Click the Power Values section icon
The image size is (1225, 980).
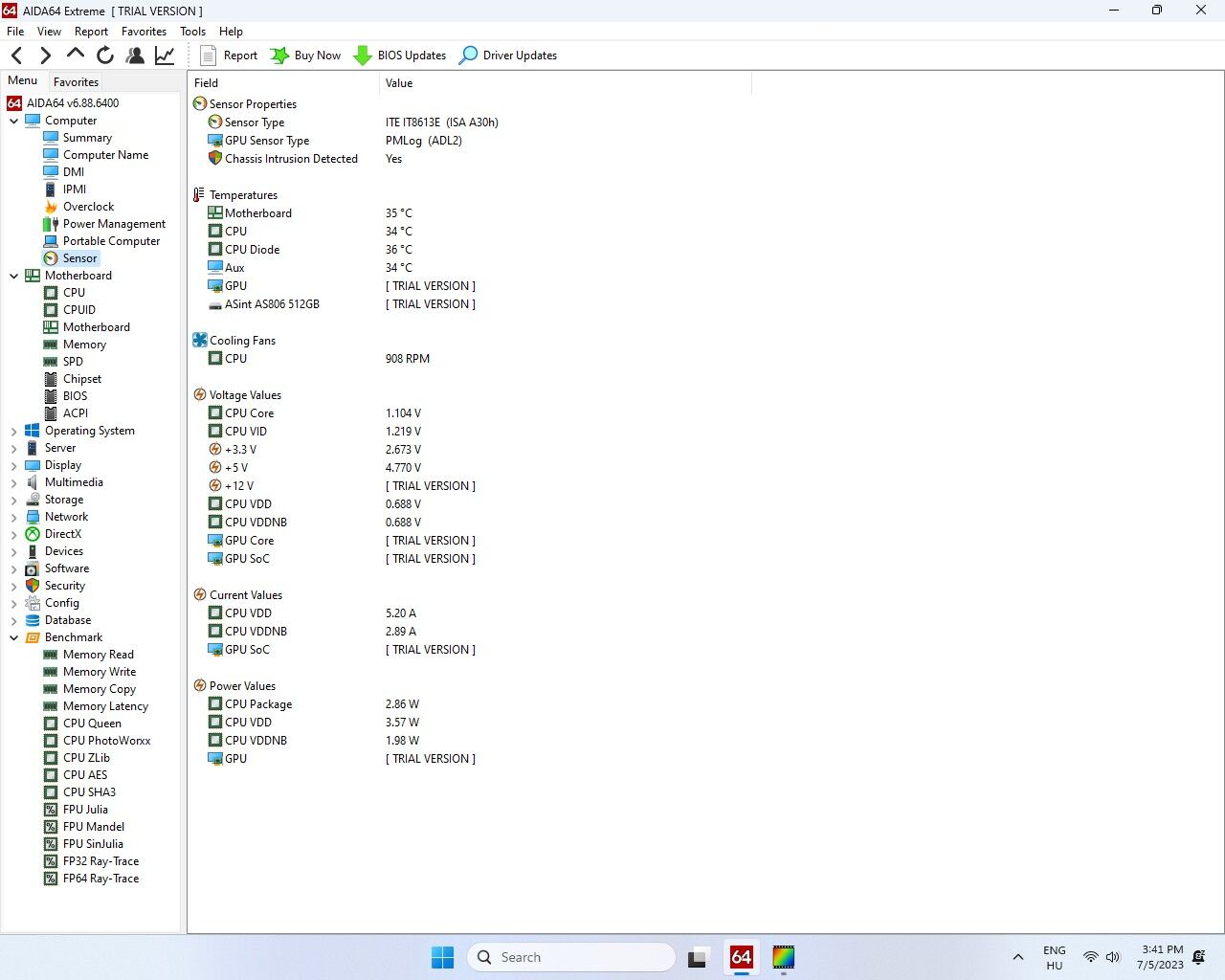[x=200, y=685]
